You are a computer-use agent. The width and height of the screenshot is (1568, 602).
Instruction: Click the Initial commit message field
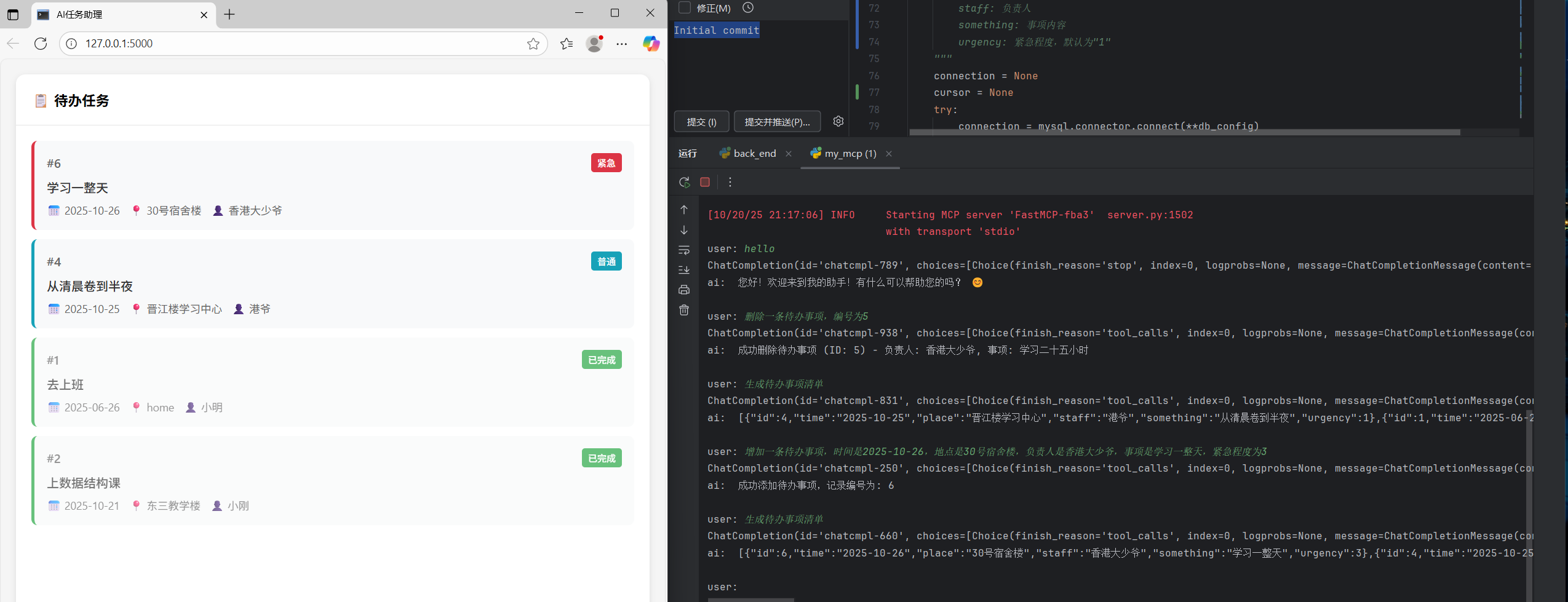(x=760, y=63)
